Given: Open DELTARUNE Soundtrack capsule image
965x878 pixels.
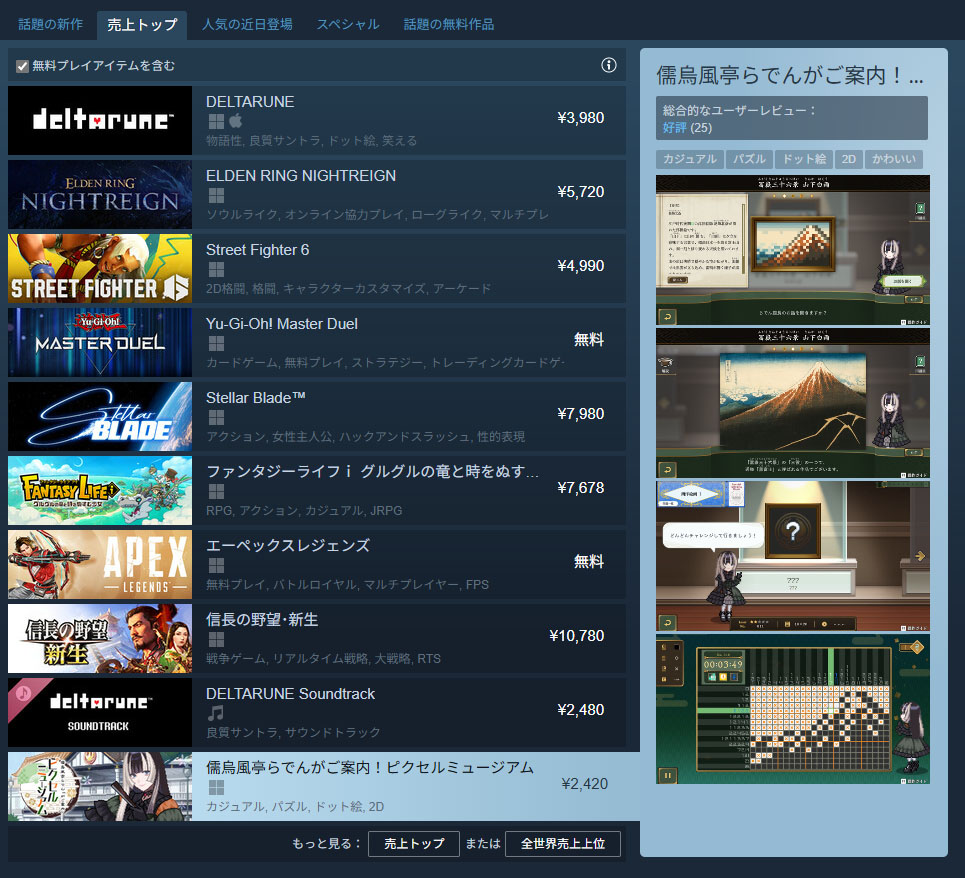Looking at the screenshot, I should tap(100, 712).
